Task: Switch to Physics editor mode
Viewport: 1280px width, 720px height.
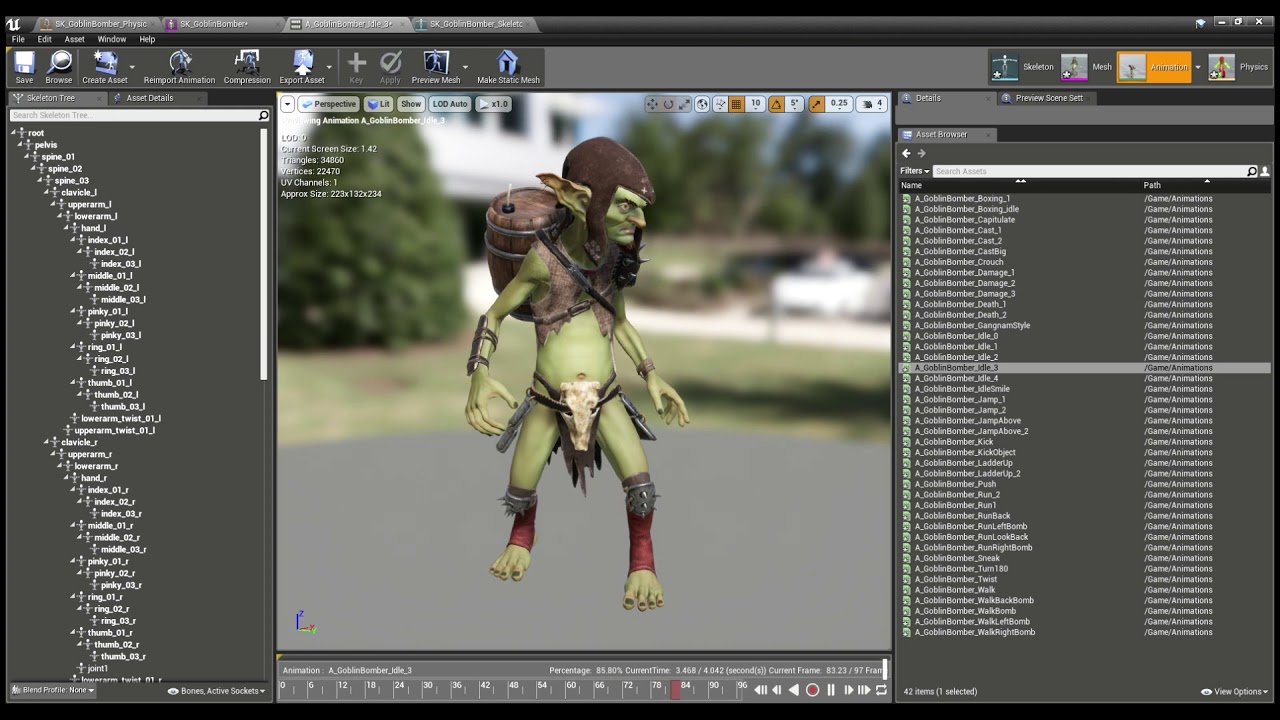Action: tap(1239, 67)
